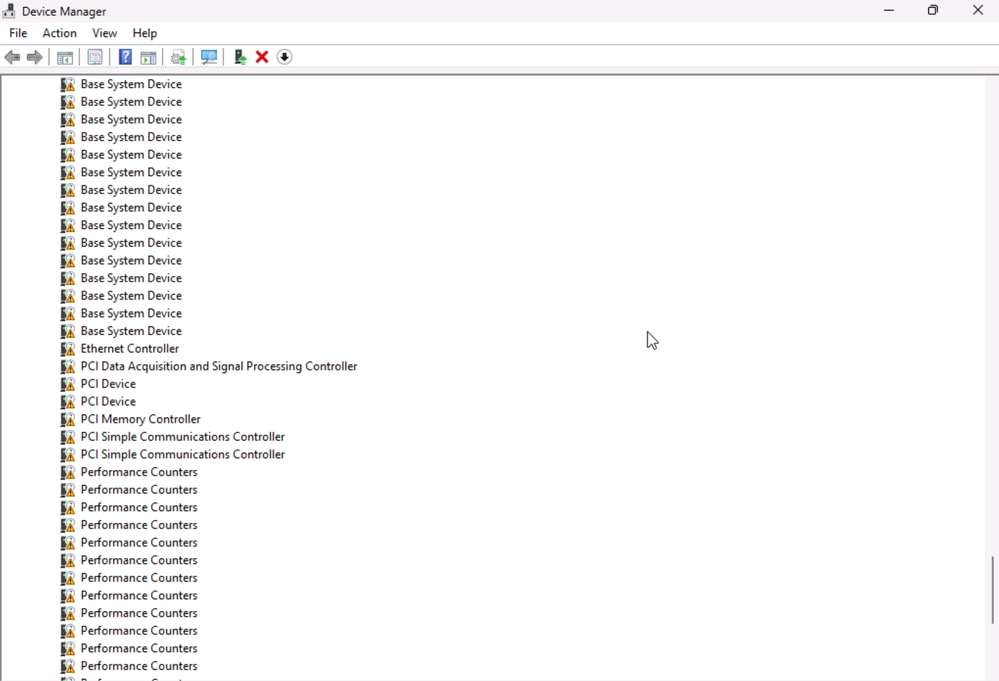Click the Properties toolbar icon
The width and height of the screenshot is (999, 681).
[94, 57]
